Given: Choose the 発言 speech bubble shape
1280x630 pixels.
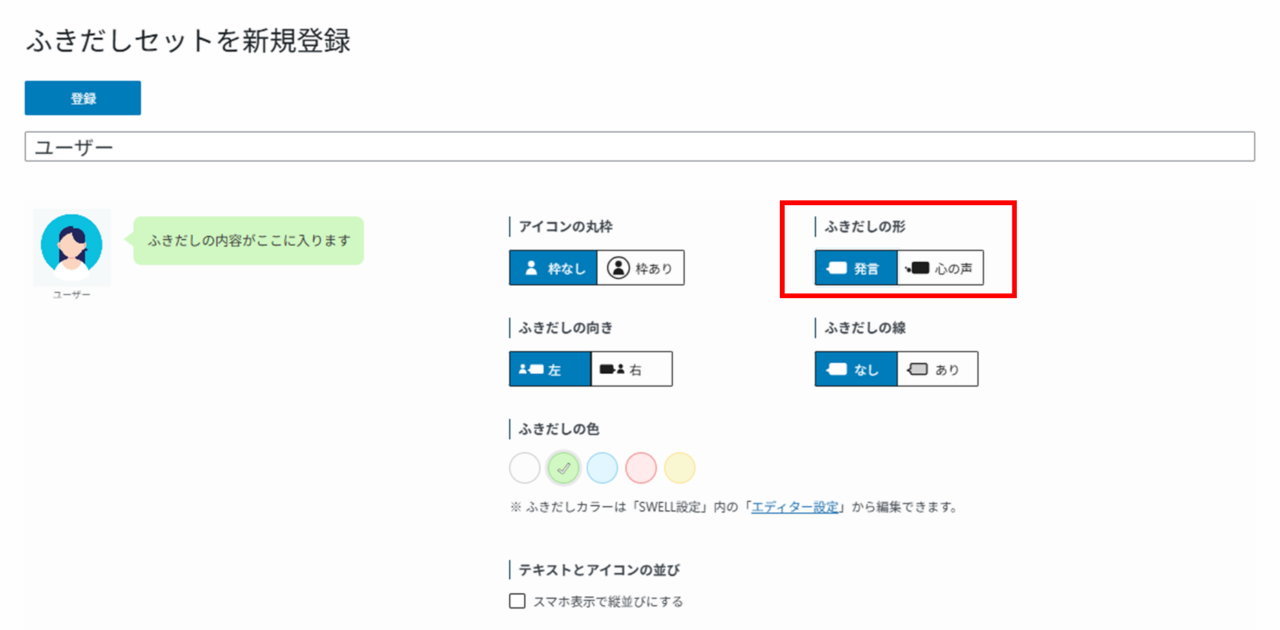Looking at the screenshot, I should pos(856,268).
